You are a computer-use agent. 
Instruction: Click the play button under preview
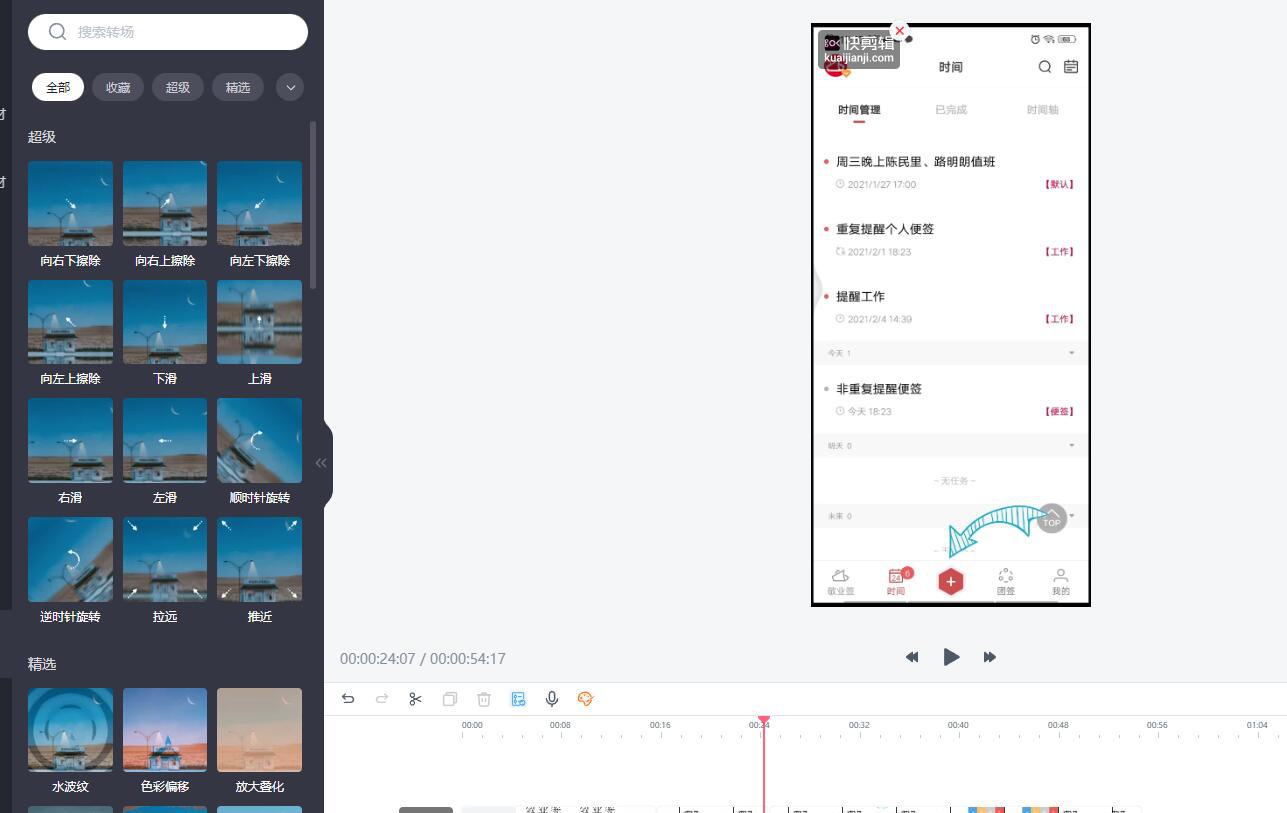(951, 657)
